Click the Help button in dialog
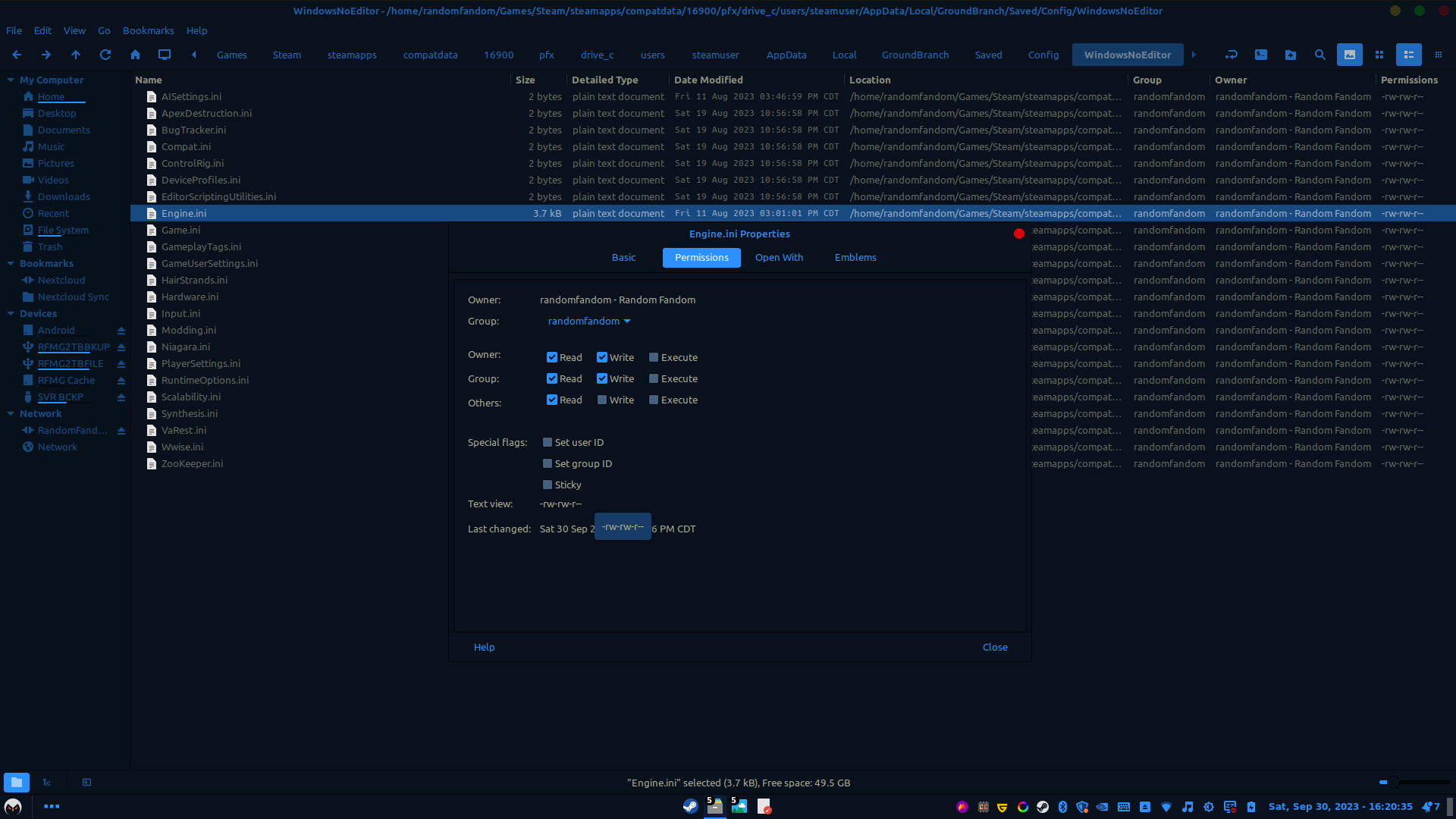Screen dimensions: 1456x819 coord(484,647)
